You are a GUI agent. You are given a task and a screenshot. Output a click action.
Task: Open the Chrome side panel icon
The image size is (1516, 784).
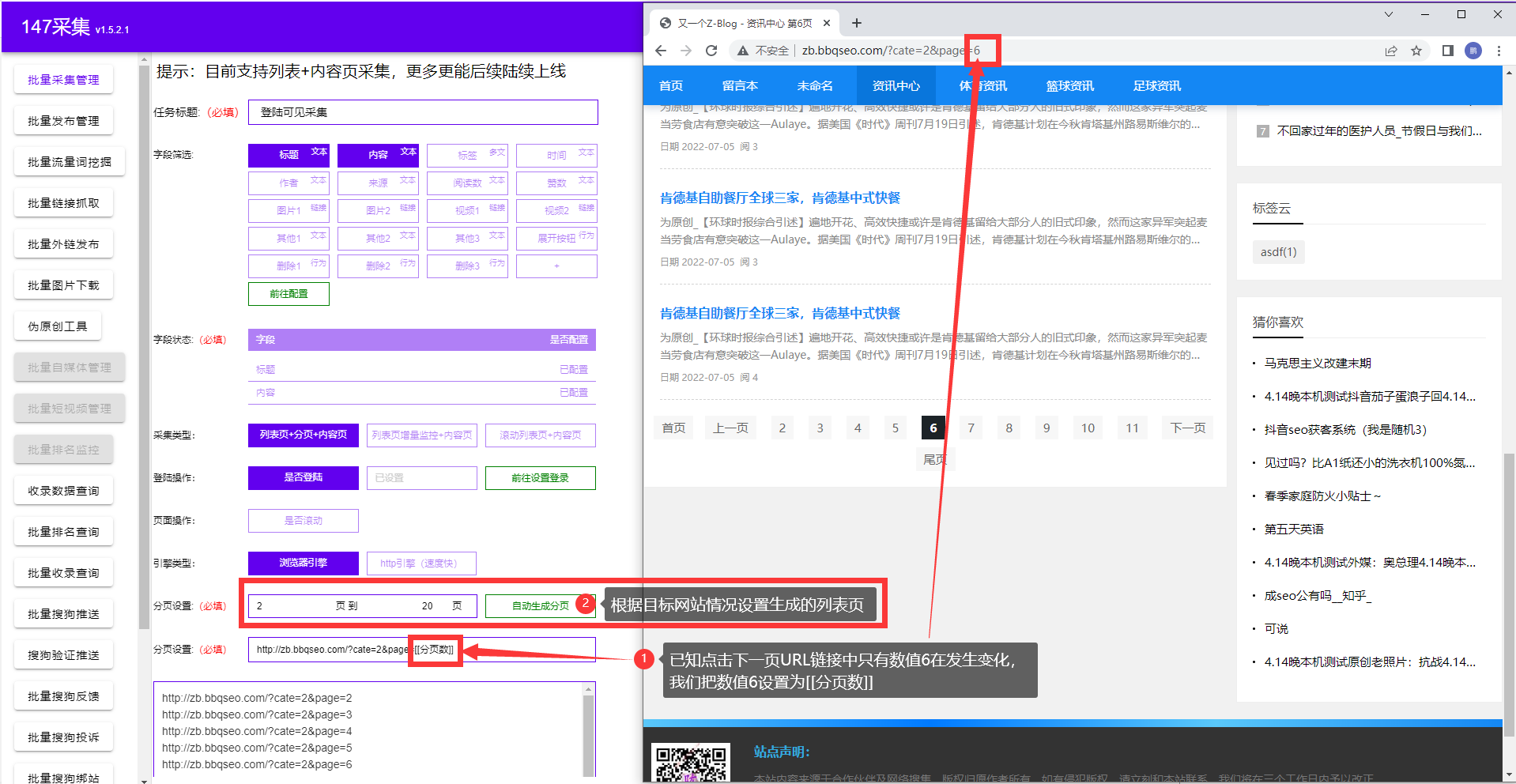point(1448,51)
